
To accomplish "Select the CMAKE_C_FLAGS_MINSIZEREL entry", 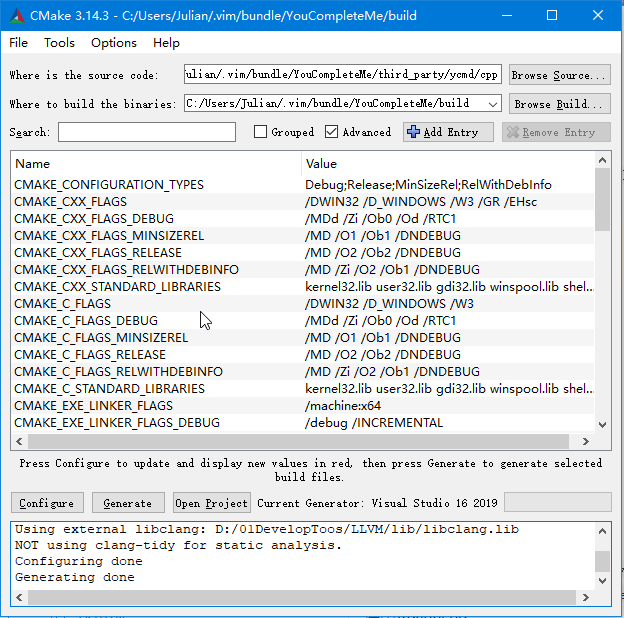I will point(101,337).
